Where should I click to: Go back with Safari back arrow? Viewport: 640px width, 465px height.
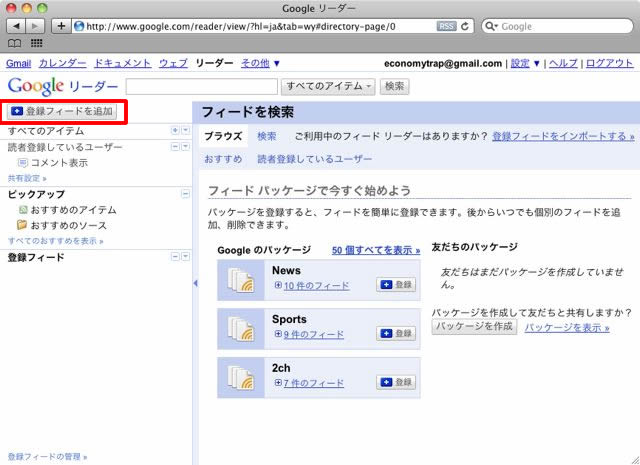16,27
